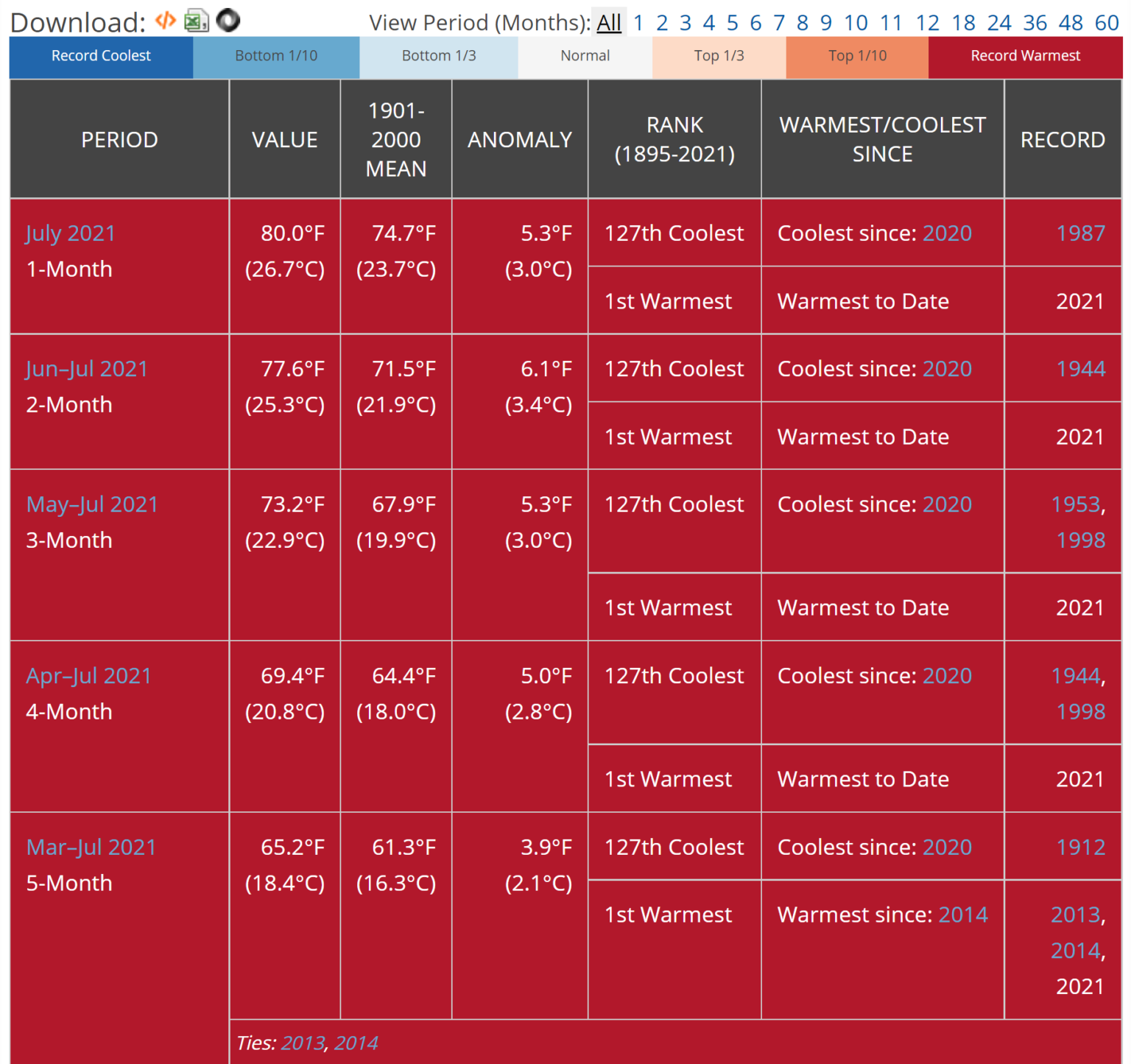This screenshot has height=1064, width=1131.
Task: Toggle the Normal category filter
Action: [x=585, y=56]
